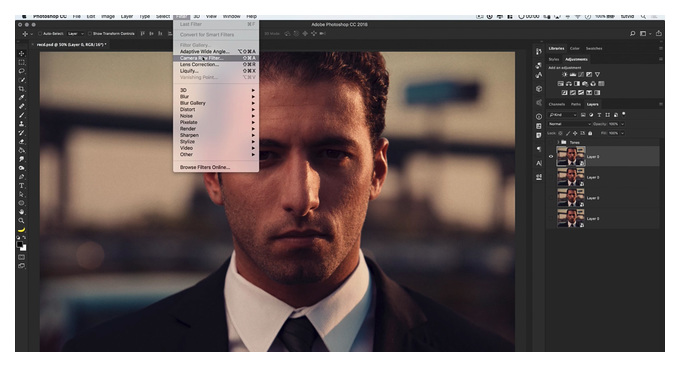Open the Kind filter dropdown
This screenshot has width=680, height=367.
[563, 115]
